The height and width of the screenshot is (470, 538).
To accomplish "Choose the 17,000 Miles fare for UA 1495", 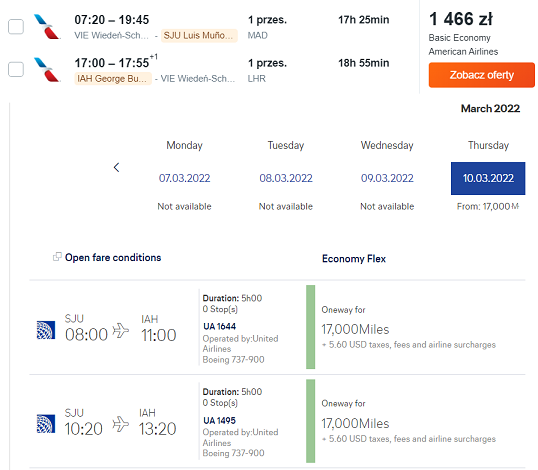I will click(x=355, y=424).
